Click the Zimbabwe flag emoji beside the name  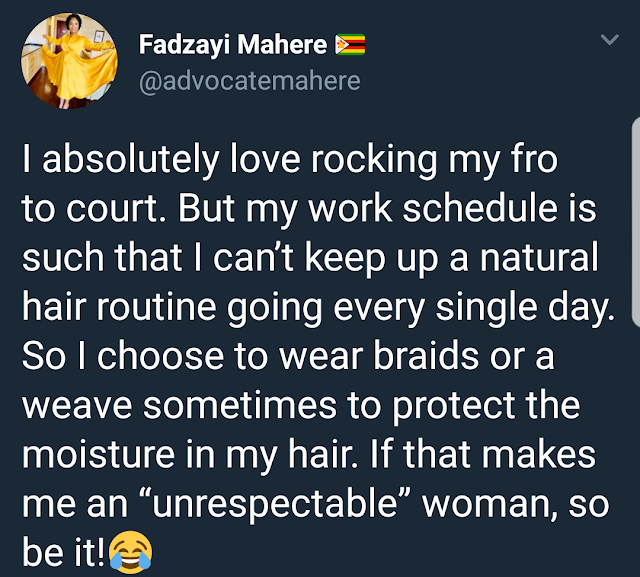[350, 45]
